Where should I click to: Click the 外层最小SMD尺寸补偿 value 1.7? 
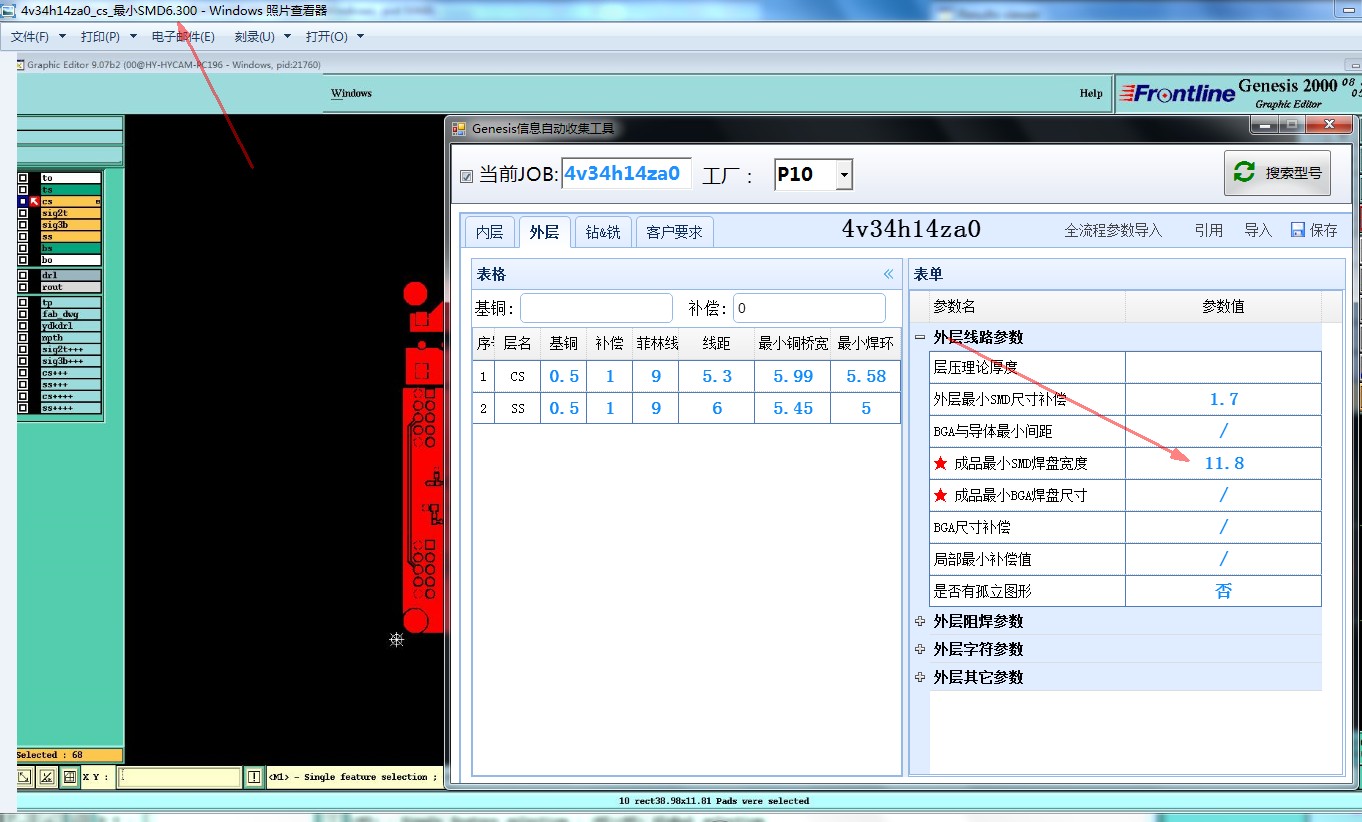click(x=1223, y=399)
